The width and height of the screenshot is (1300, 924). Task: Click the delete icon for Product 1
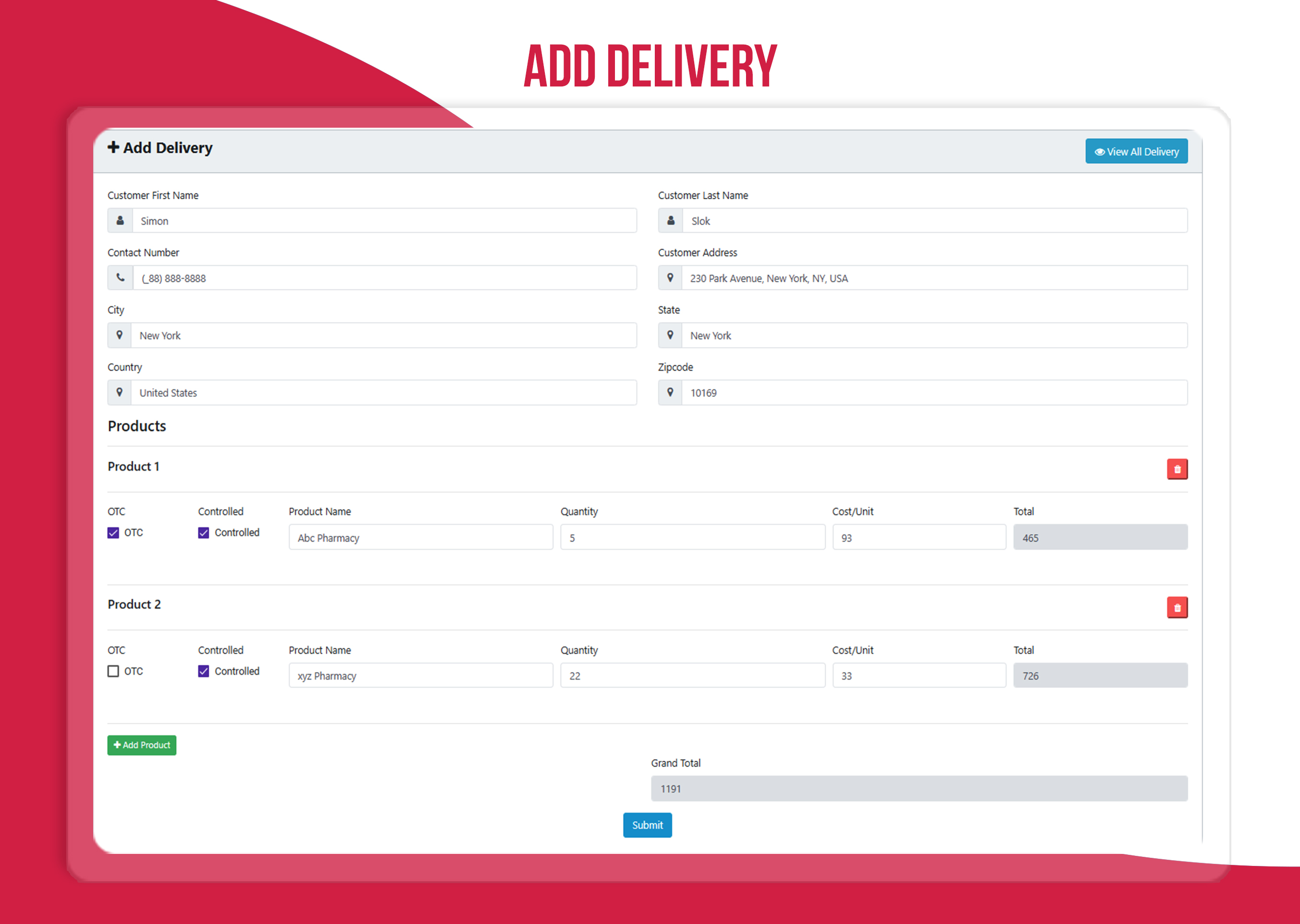click(x=1177, y=469)
